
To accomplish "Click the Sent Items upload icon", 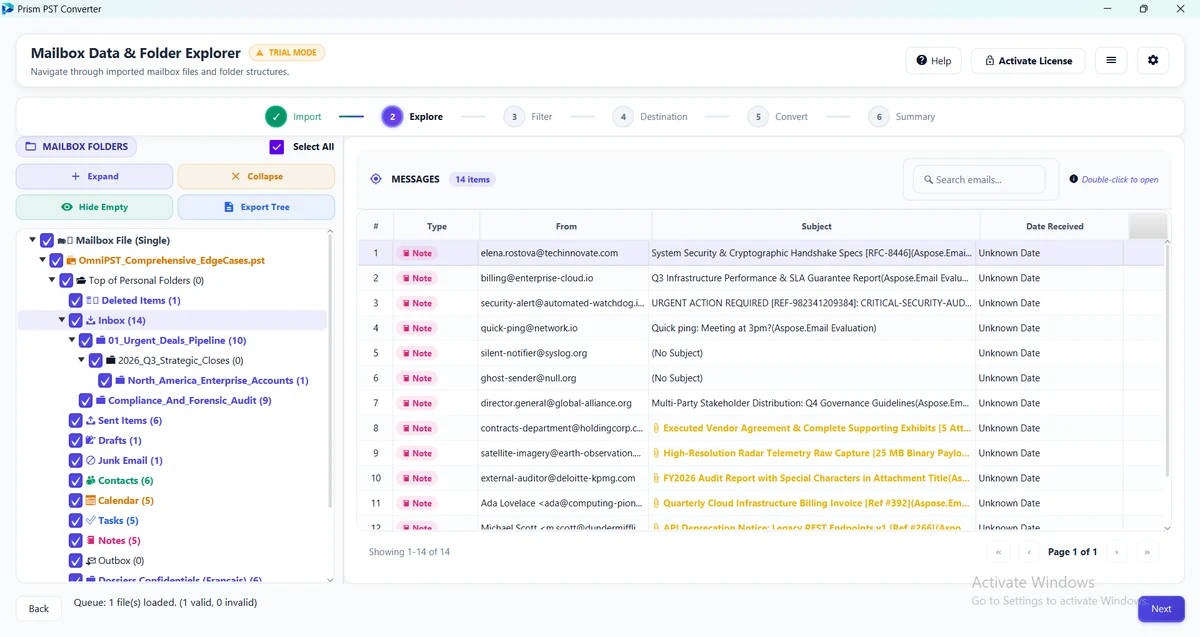I will (91, 420).
